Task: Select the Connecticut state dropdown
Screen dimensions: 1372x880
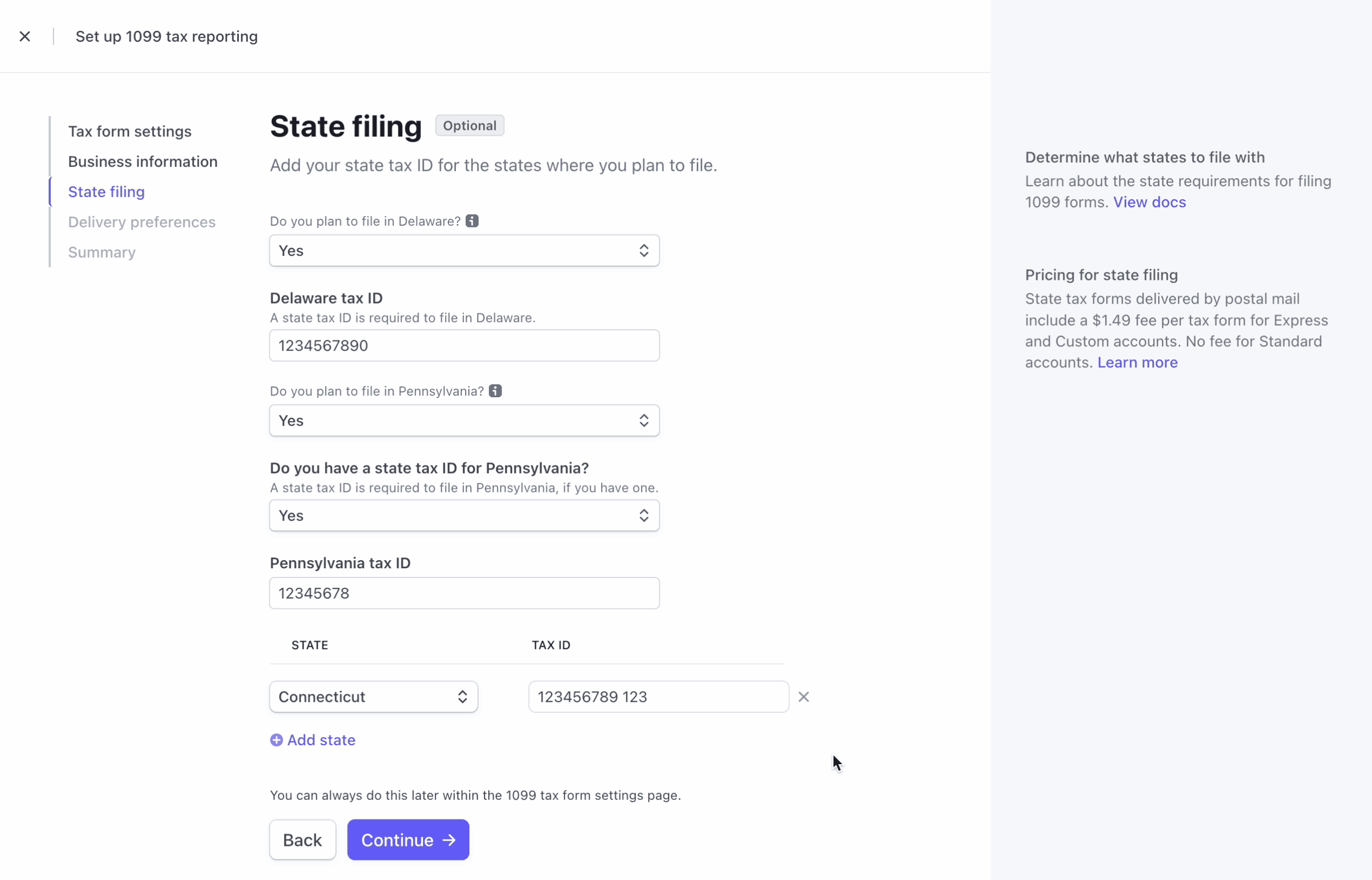Action: pos(372,696)
